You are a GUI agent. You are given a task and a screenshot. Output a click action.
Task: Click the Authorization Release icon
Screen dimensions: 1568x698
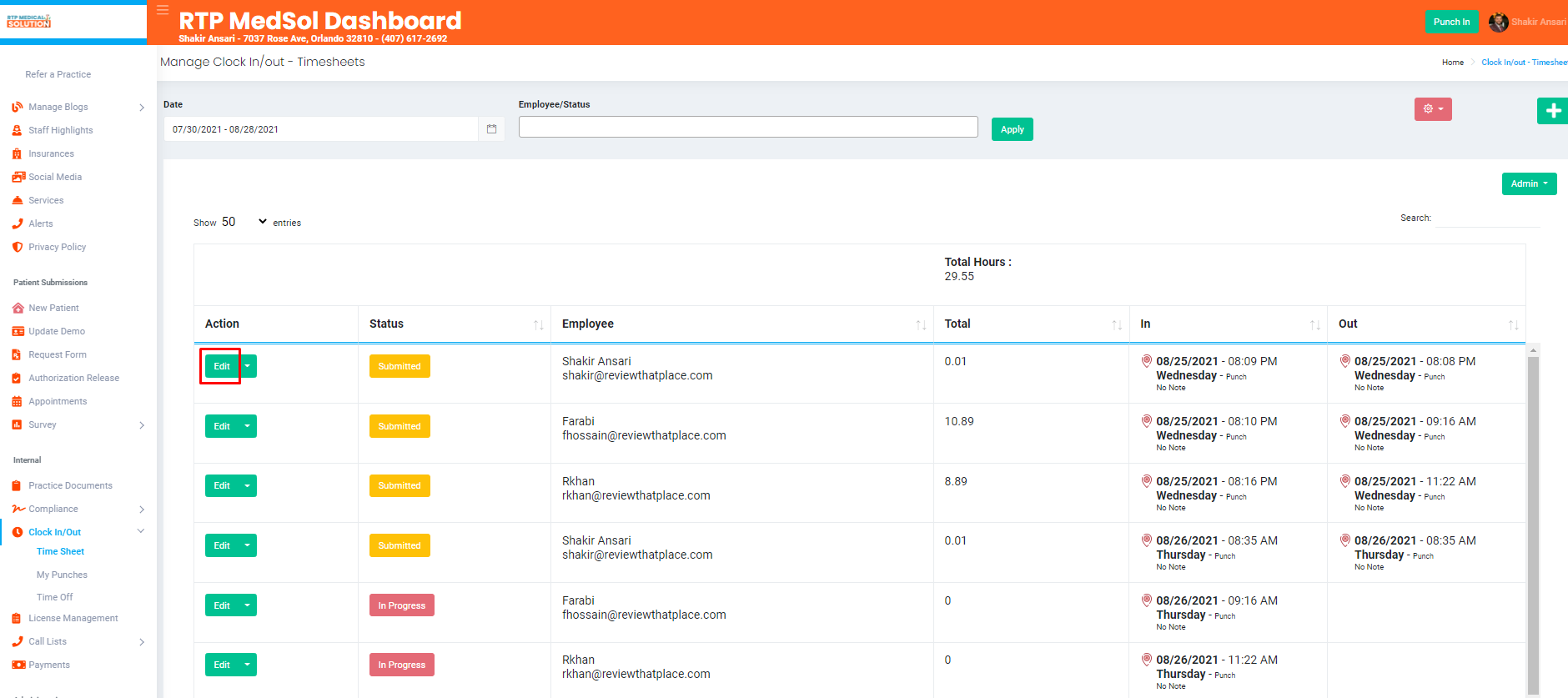18,378
